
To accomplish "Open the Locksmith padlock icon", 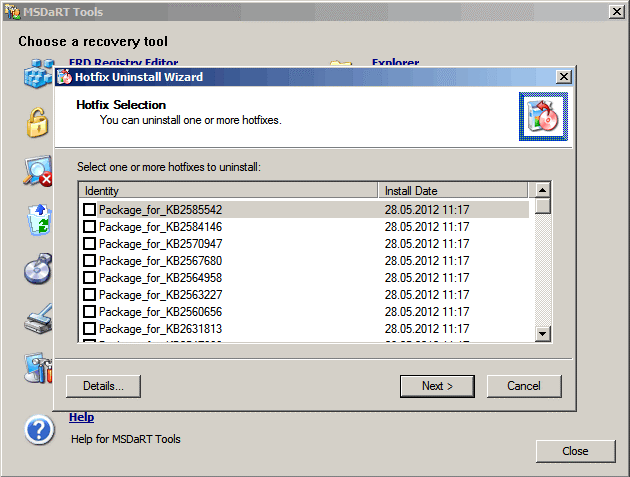I will coord(37,123).
